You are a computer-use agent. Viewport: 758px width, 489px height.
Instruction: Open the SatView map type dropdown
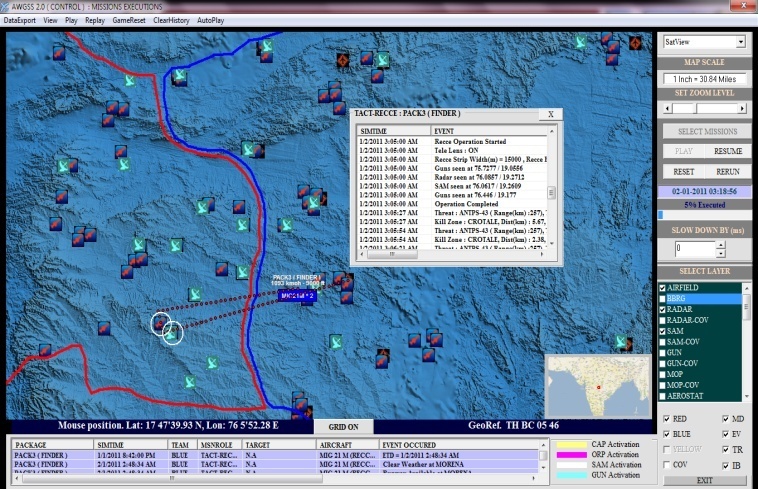click(741, 42)
